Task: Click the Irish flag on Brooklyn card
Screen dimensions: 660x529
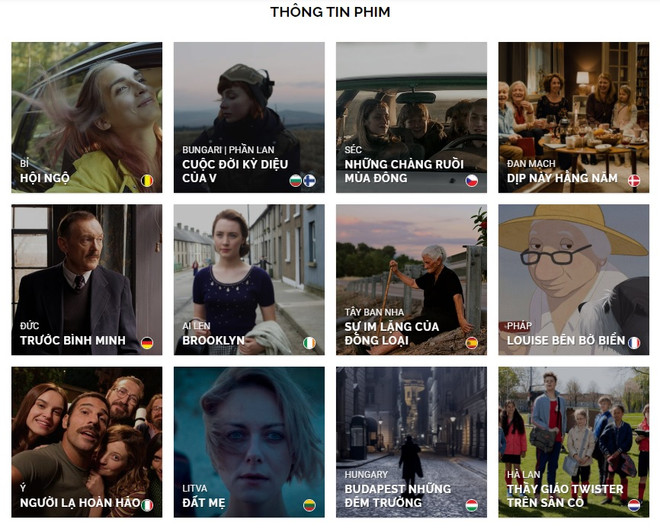Action: point(309,343)
